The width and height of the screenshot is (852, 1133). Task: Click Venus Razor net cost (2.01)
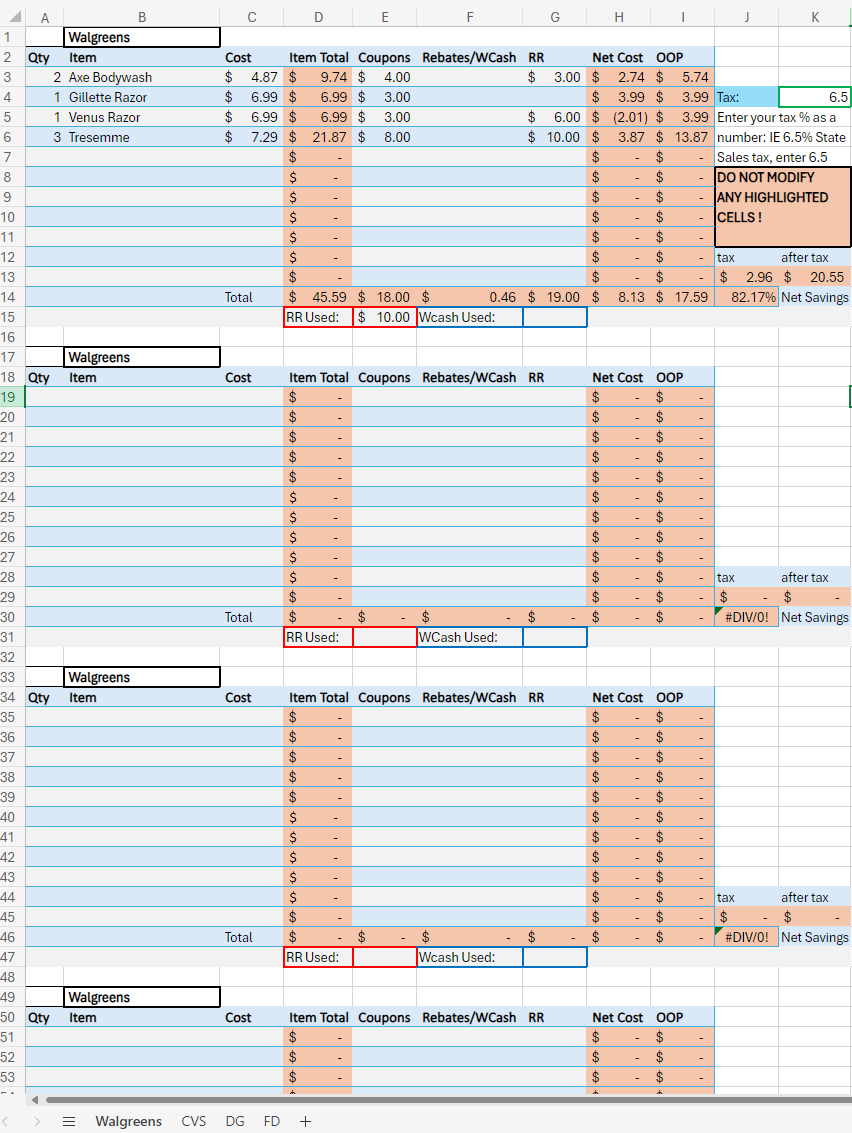619,117
